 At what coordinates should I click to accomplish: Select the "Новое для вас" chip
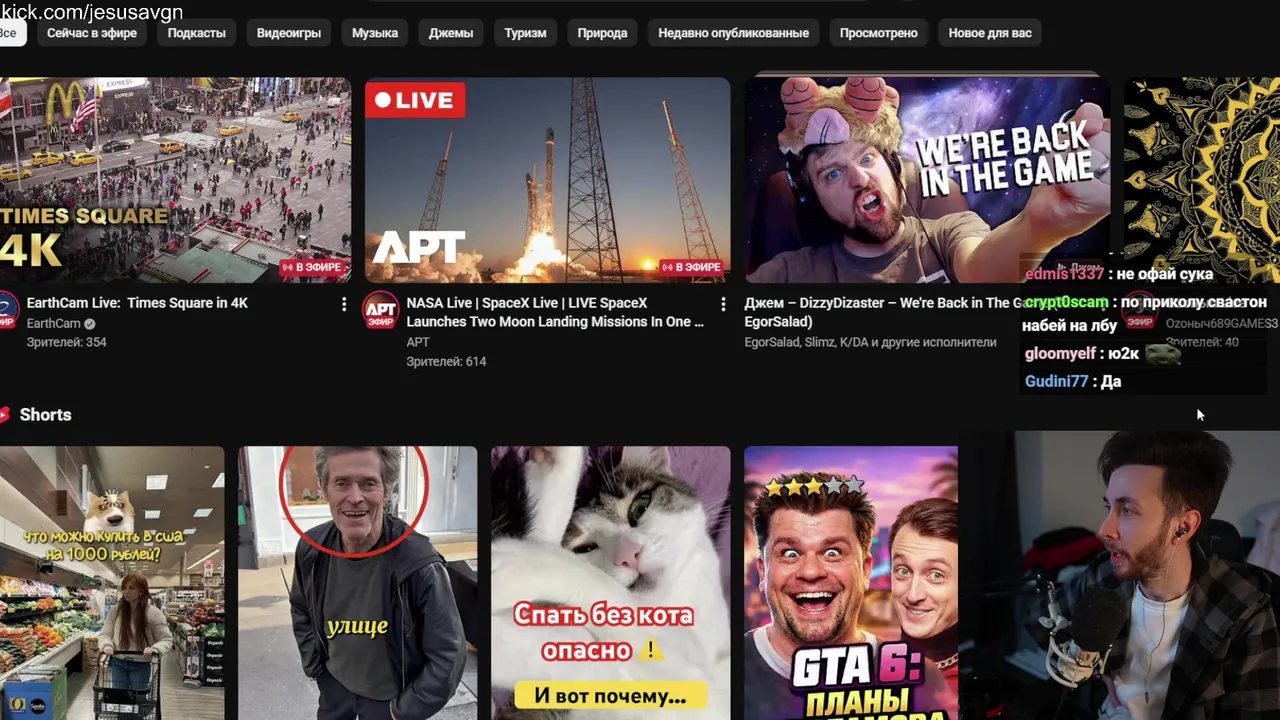pyautogui.click(x=990, y=33)
